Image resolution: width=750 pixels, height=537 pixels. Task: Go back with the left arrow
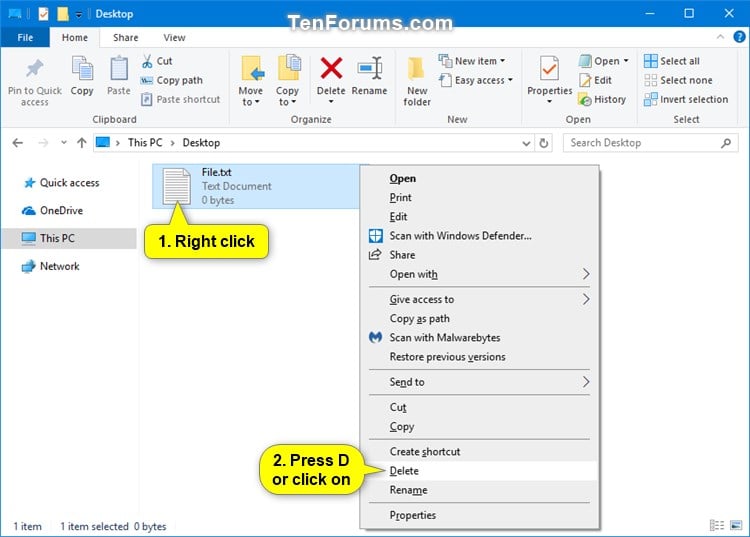tap(18, 142)
